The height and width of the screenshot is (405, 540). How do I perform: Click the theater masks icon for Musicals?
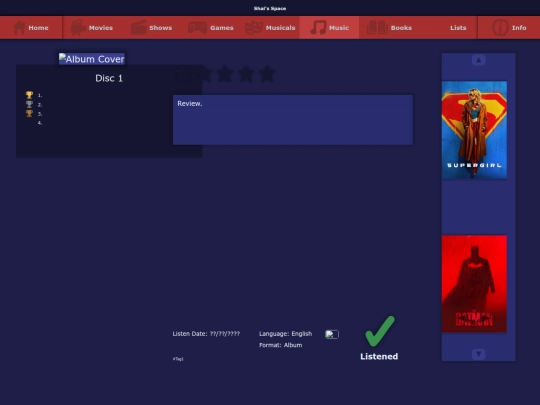point(254,28)
